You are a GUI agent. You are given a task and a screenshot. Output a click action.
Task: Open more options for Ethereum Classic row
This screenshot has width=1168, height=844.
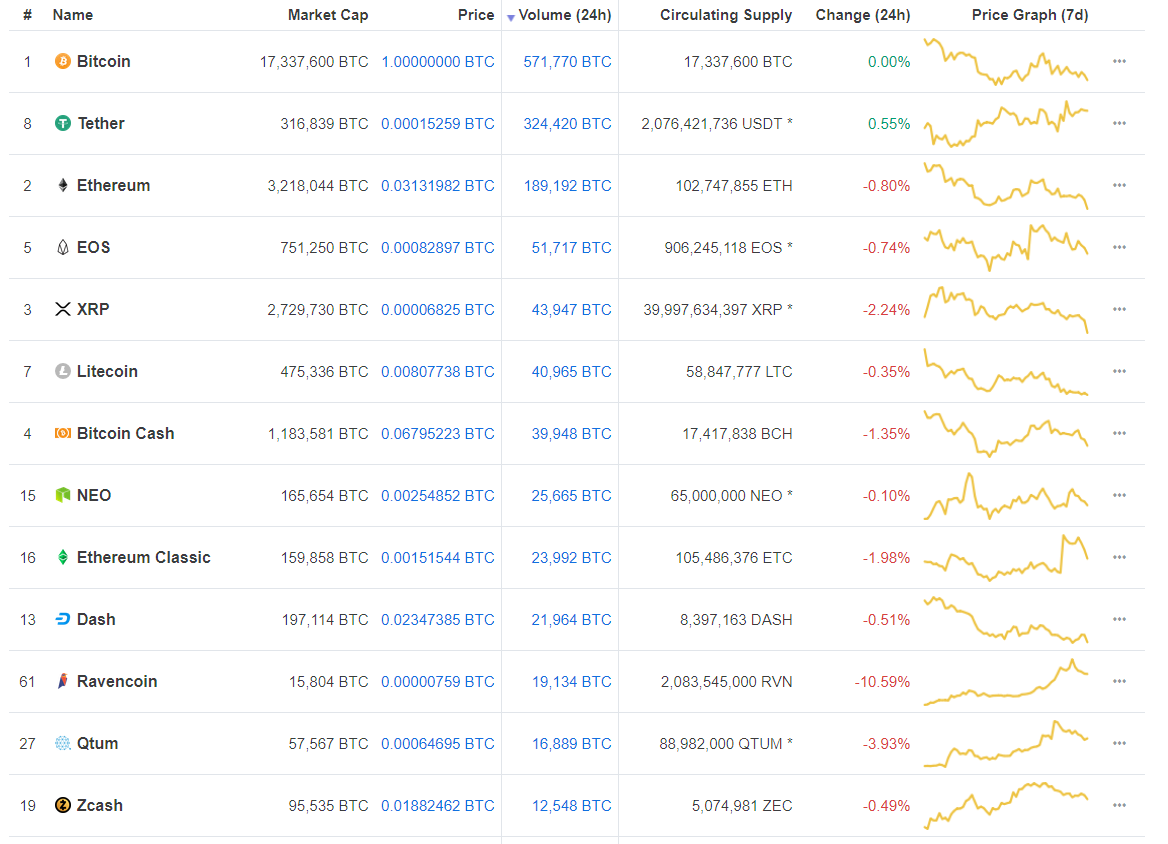point(1119,557)
